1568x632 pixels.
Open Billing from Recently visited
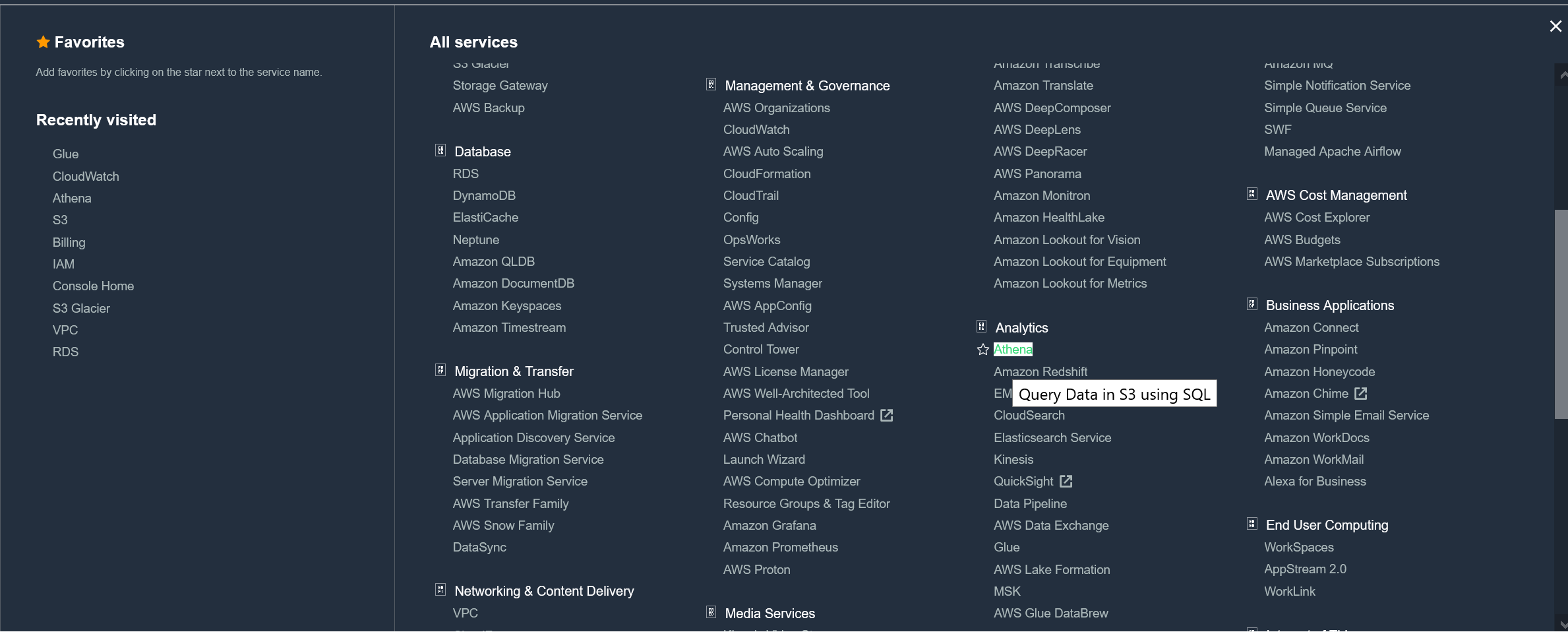coord(69,243)
